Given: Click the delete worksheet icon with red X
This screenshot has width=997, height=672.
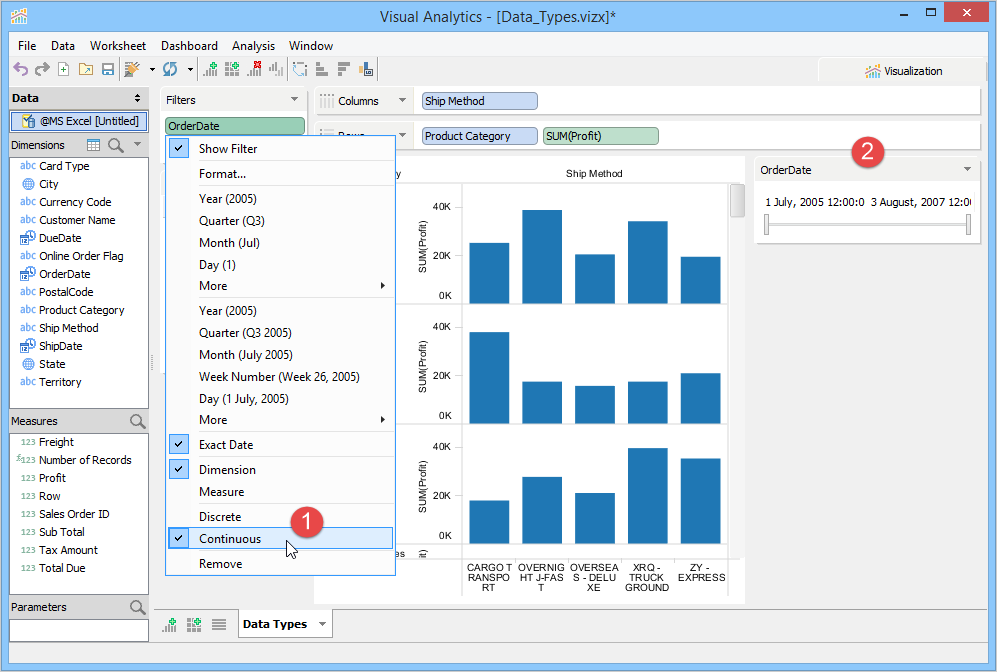Looking at the screenshot, I should (254, 70).
